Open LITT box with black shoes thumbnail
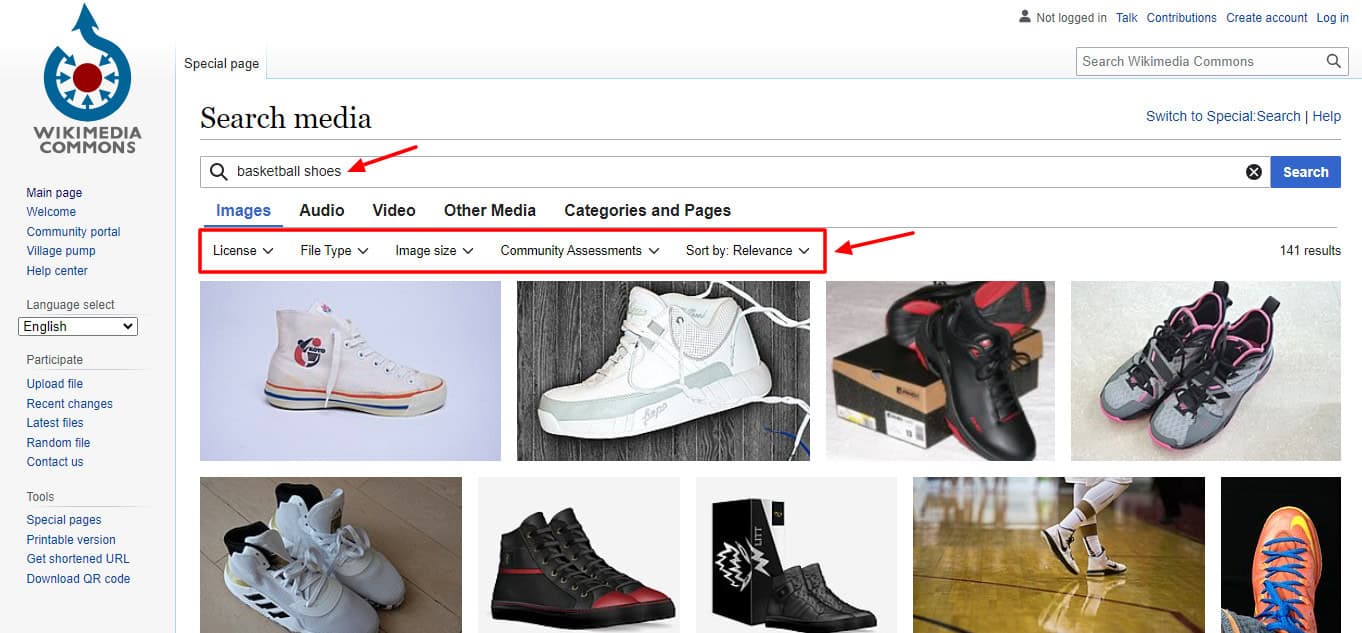1362x633 pixels. pos(796,555)
